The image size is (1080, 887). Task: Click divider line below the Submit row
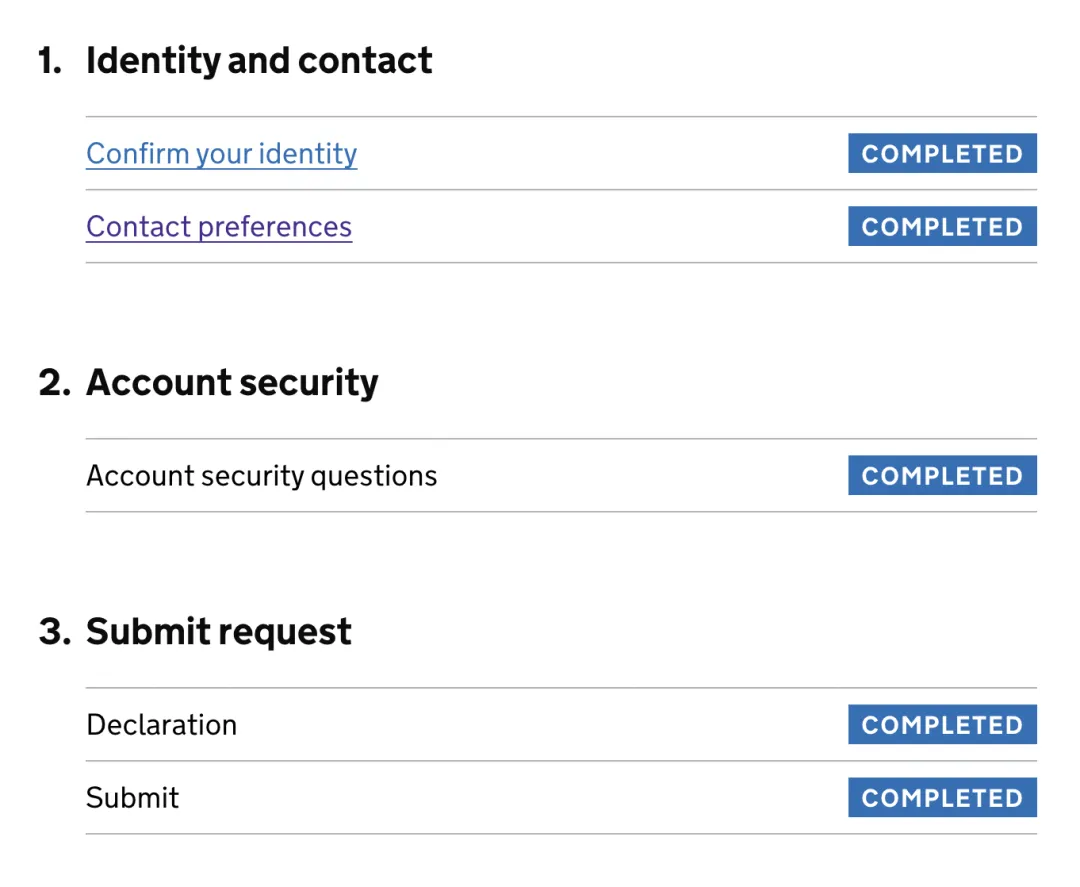click(561, 834)
